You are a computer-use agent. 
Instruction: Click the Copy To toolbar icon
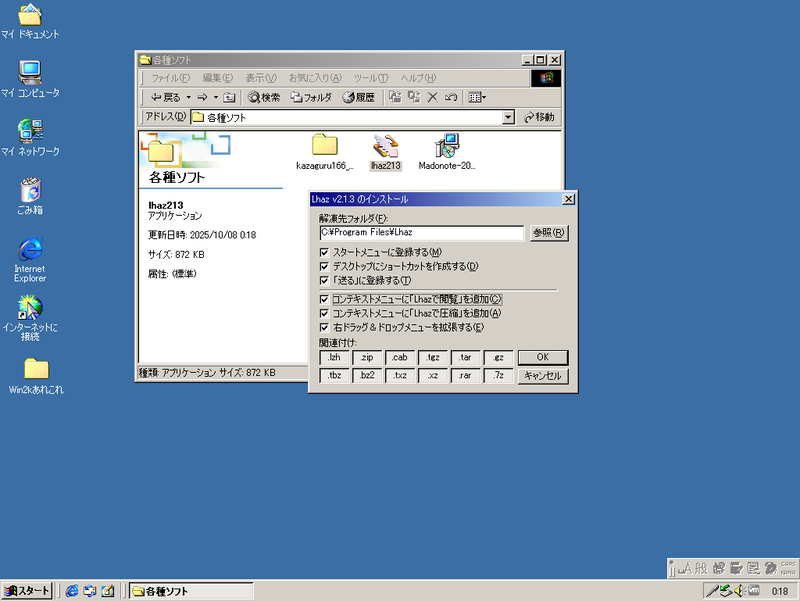pos(414,97)
